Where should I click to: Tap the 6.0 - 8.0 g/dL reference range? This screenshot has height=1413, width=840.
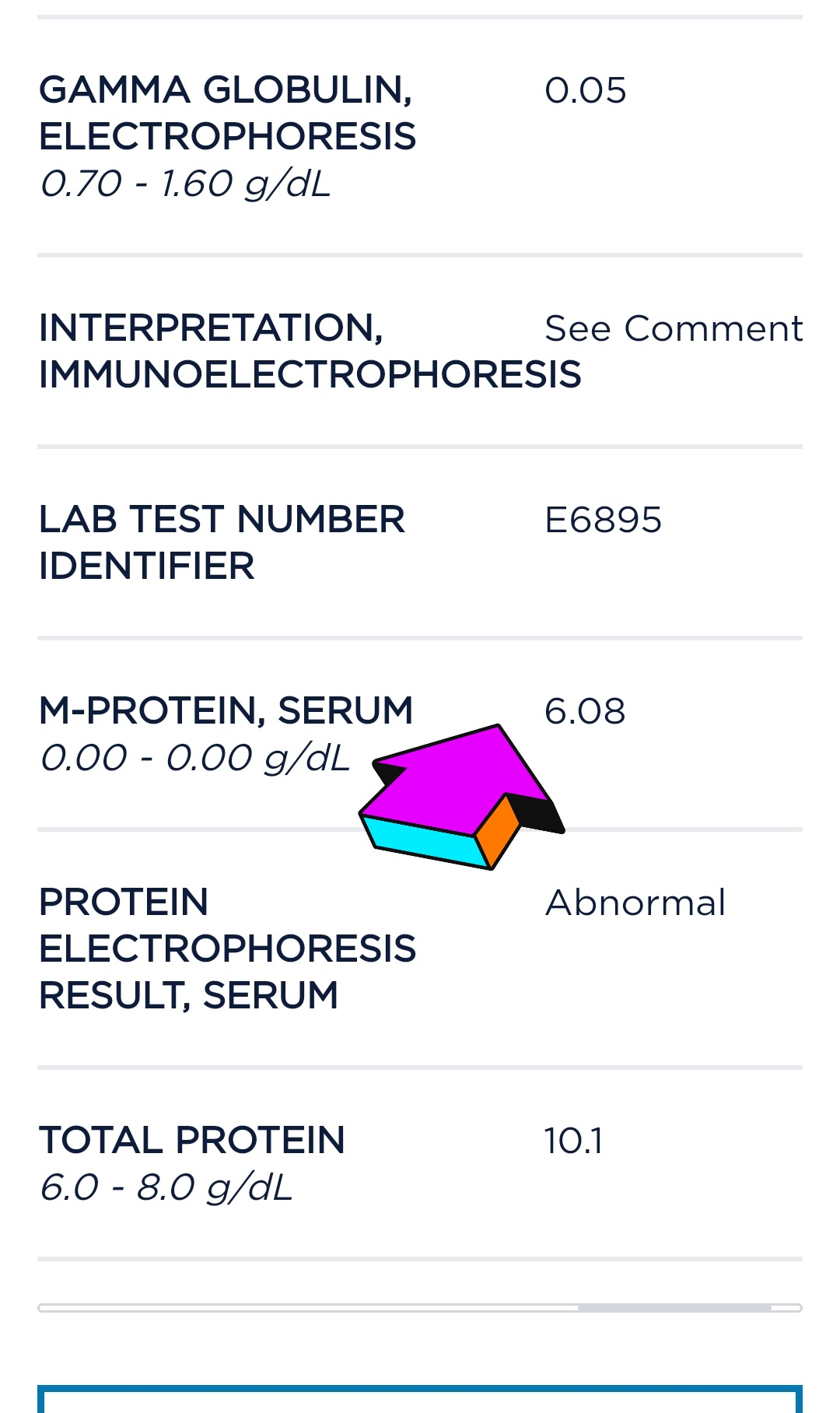click(166, 1187)
